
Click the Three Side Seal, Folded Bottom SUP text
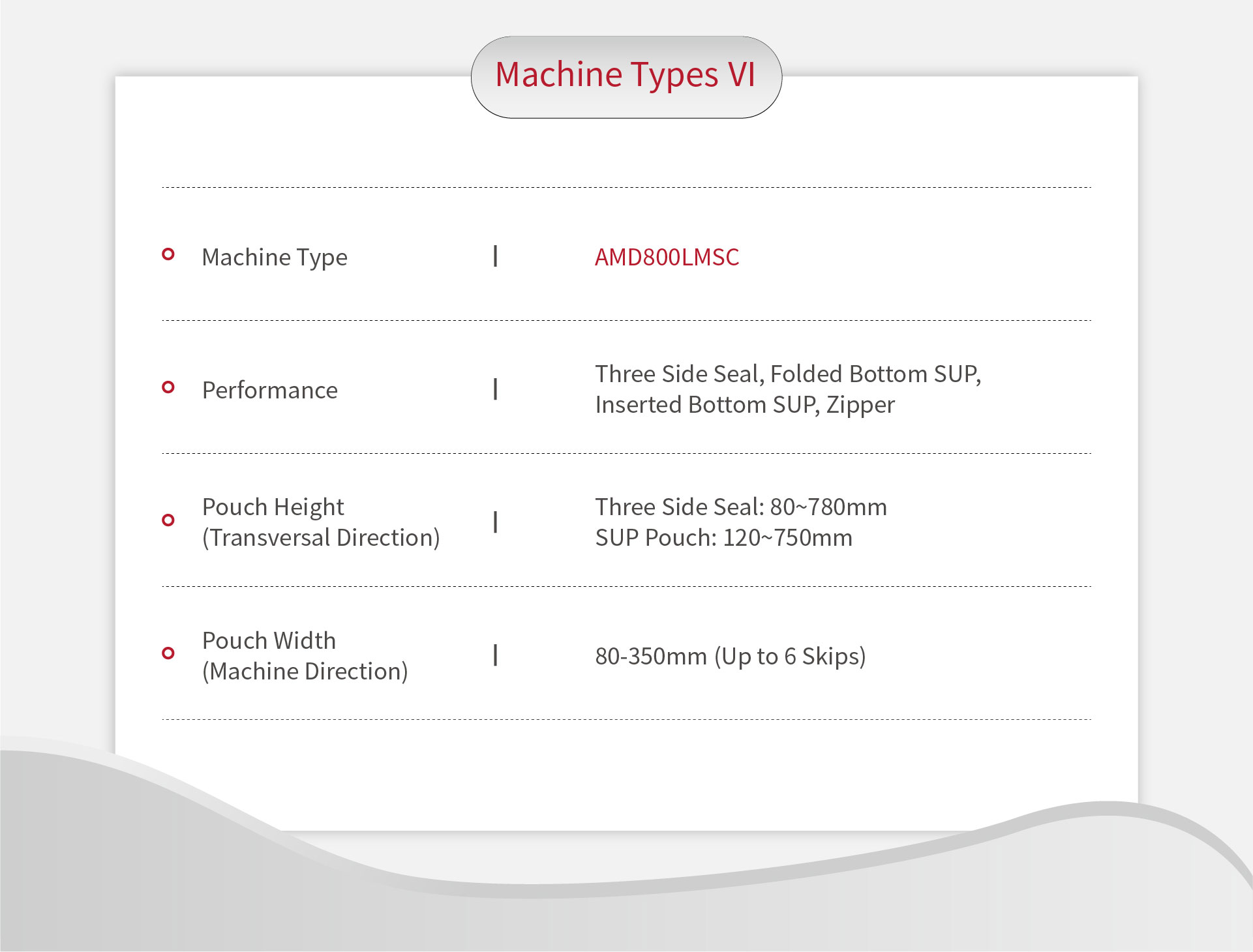[x=788, y=374]
